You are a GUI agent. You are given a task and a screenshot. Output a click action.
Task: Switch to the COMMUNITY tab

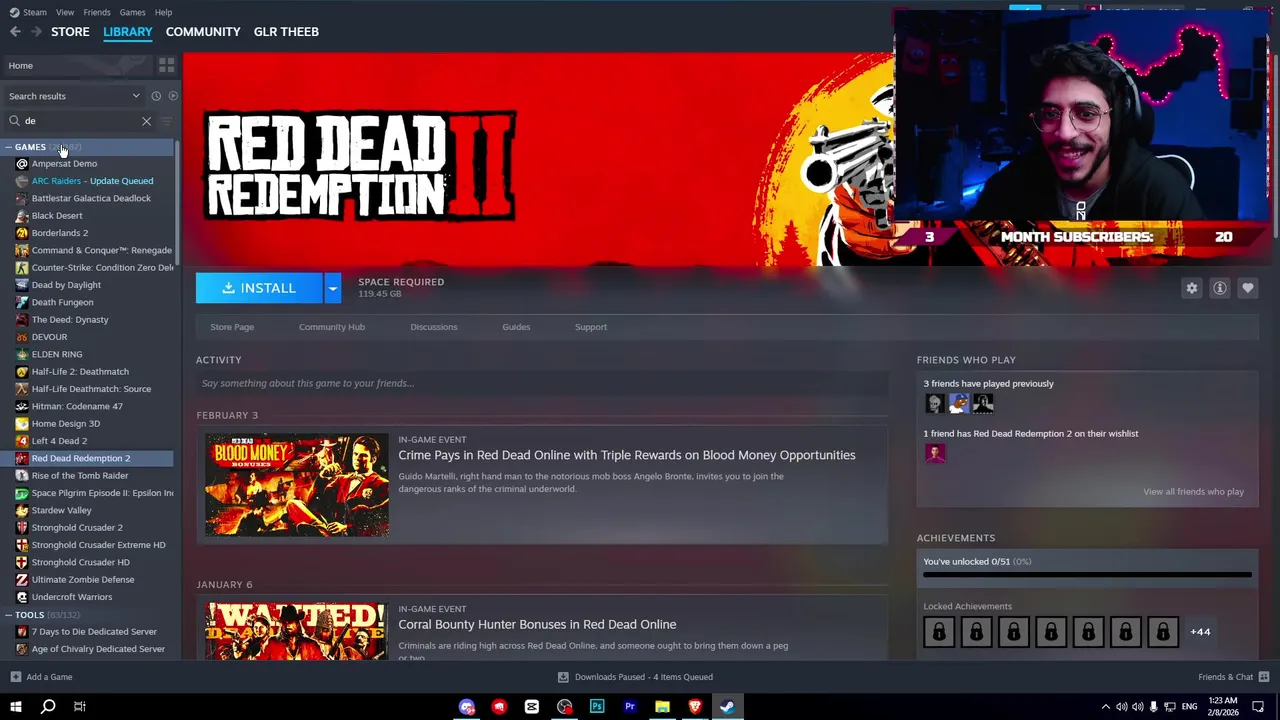pyautogui.click(x=203, y=32)
